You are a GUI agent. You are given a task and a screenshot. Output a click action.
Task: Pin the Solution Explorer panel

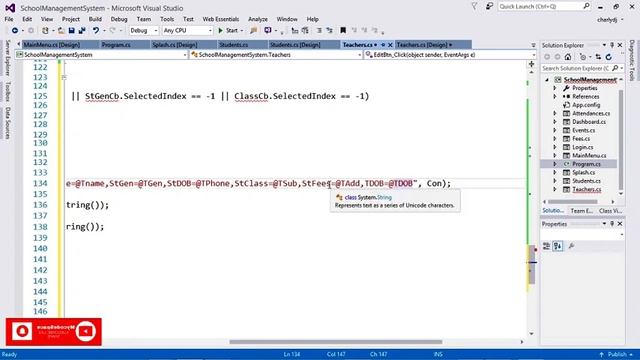pos(612,45)
